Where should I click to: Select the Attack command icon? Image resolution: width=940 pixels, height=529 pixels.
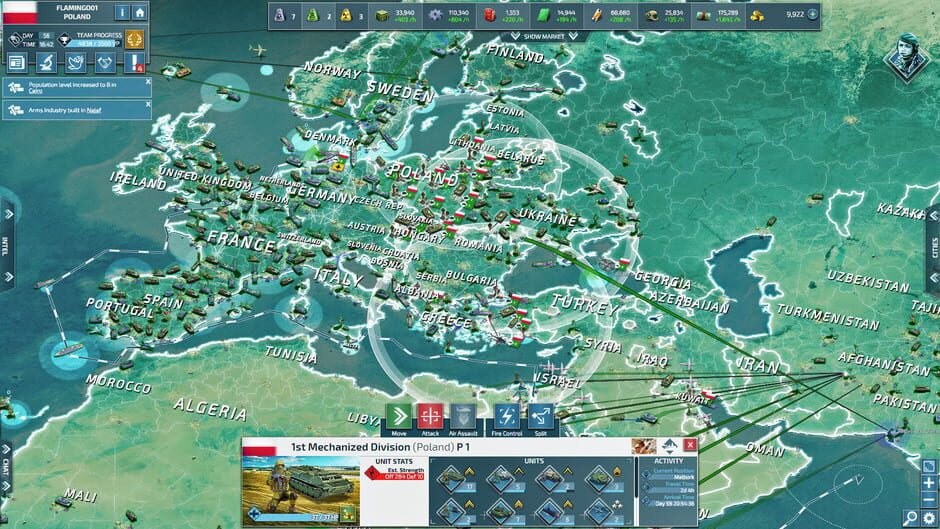pyautogui.click(x=430, y=416)
